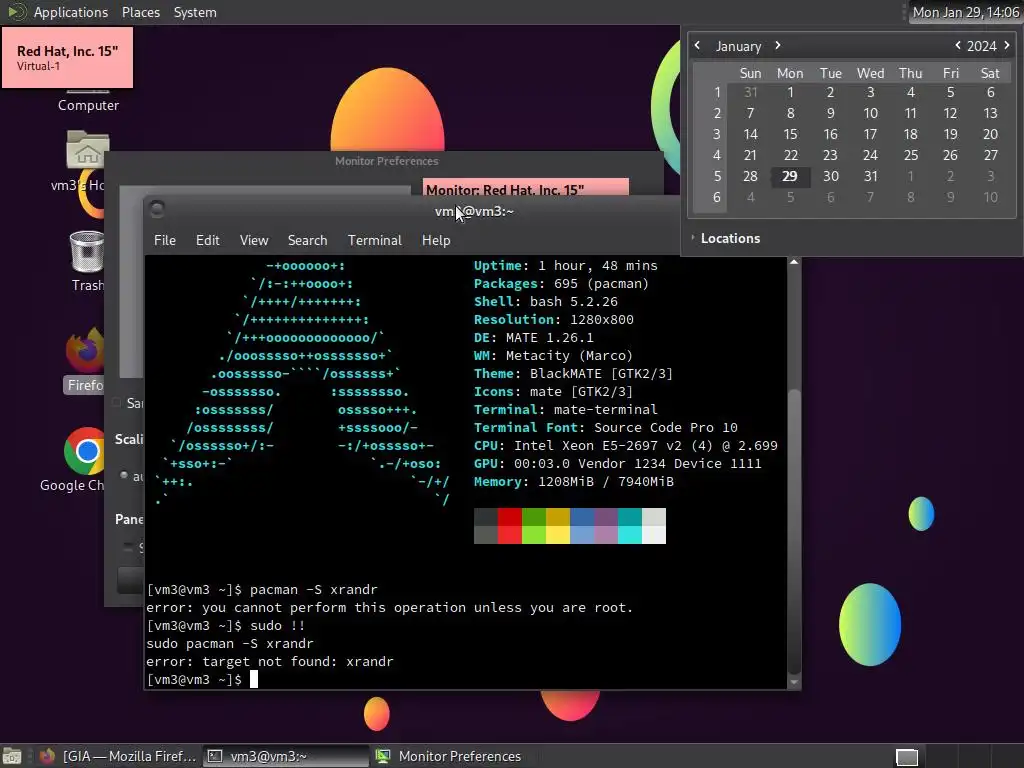Click the show desktop icon in bottom panel
1024x768 pixels.
pos(11,756)
